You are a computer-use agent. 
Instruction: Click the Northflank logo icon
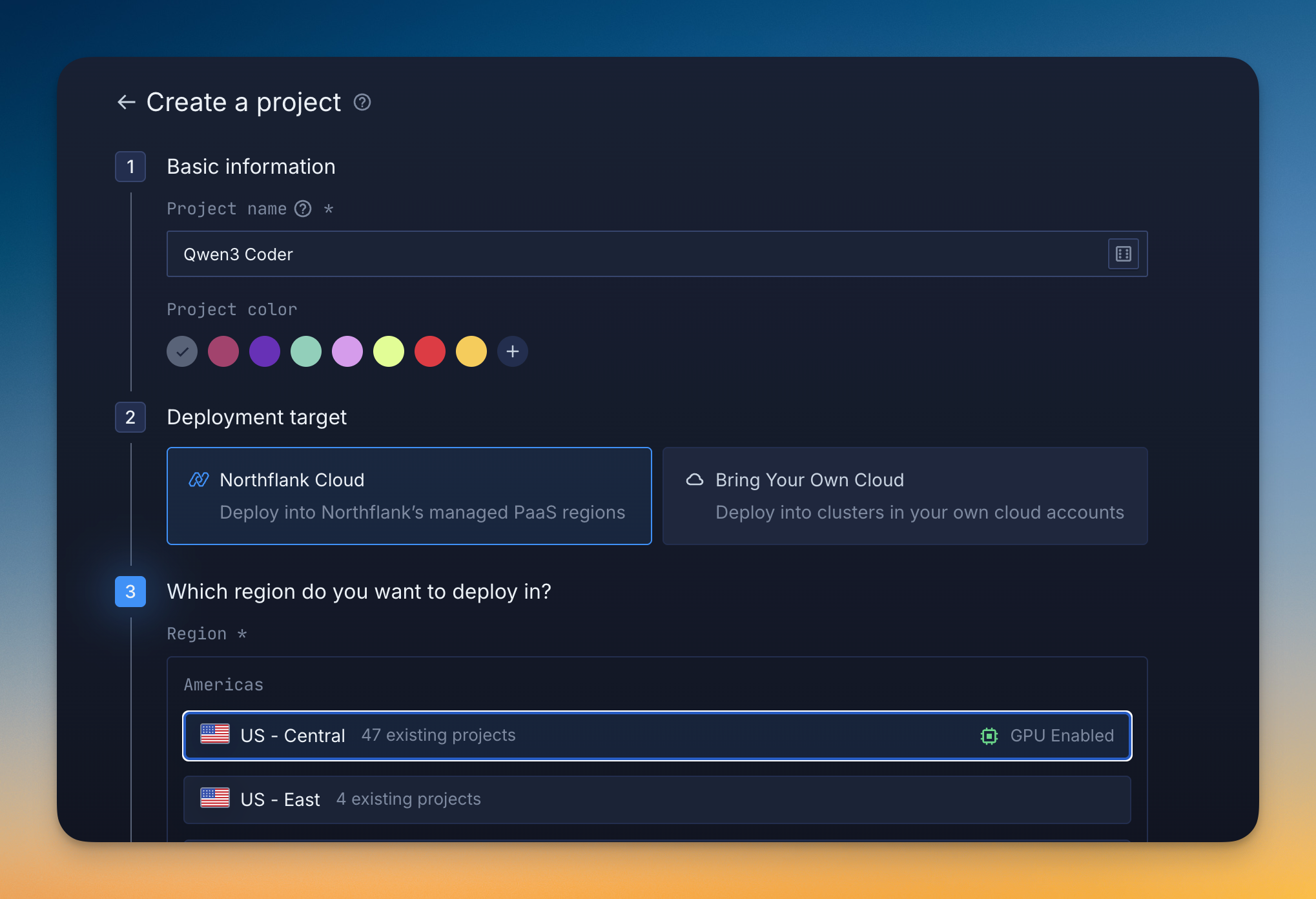pyautogui.click(x=198, y=480)
